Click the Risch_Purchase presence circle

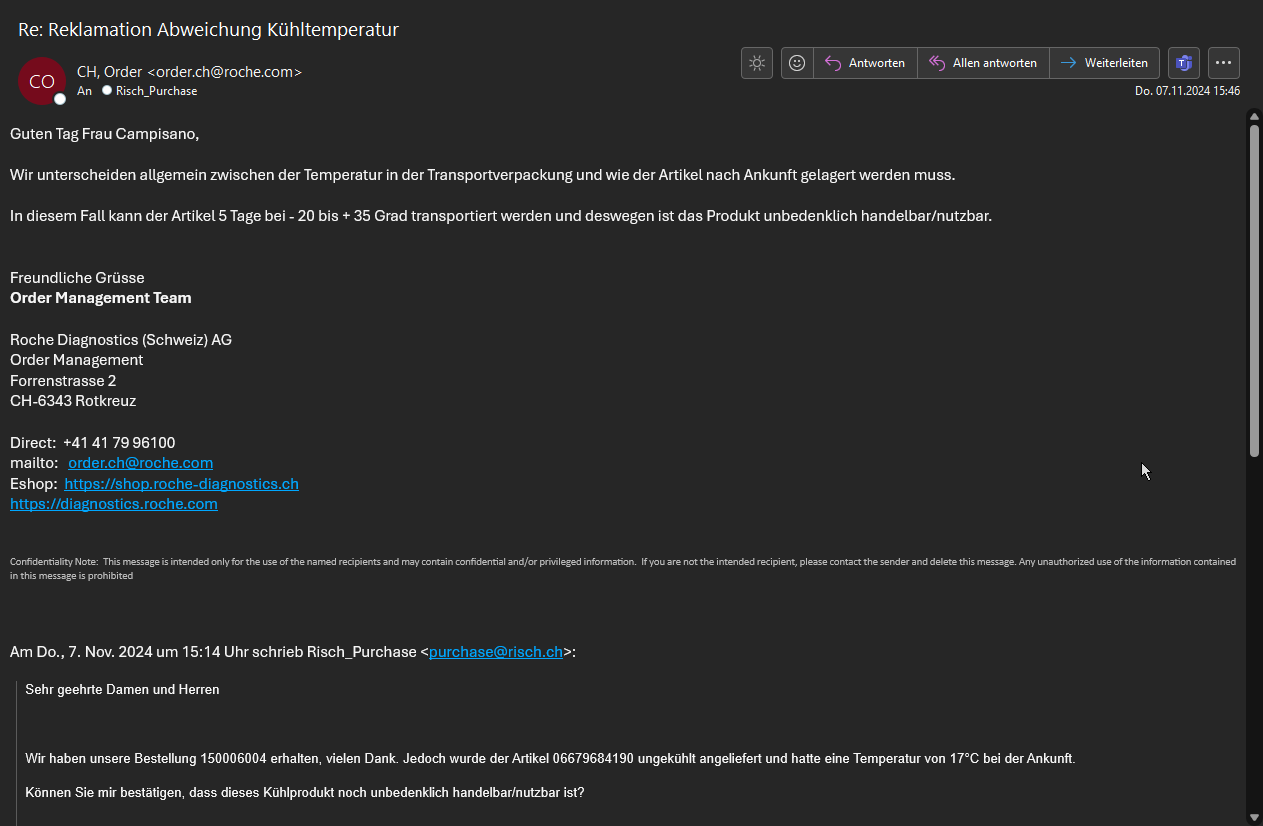click(x=107, y=91)
